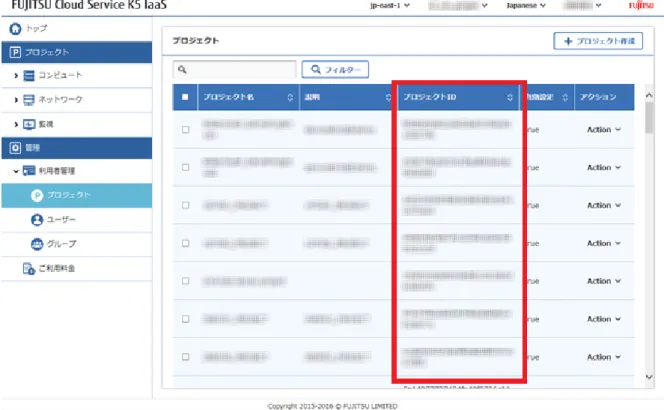Collapse the 利用者管理 tree arrow
The width and height of the screenshot is (664, 410).
pyautogui.click(x=16, y=171)
